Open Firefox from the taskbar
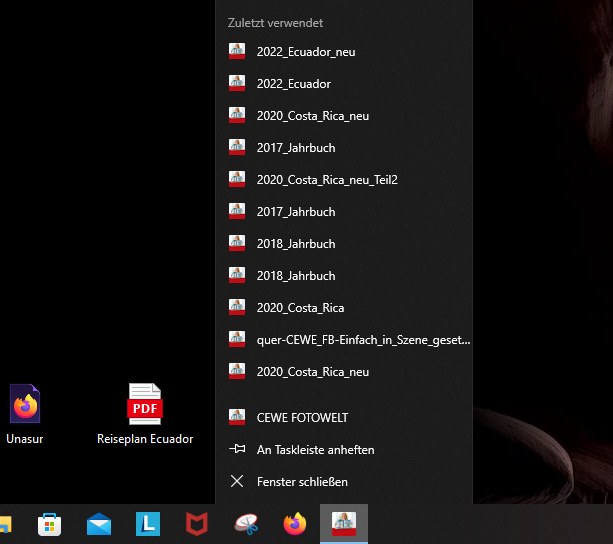This screenshot has width=613, height=544. pos(295,524)
